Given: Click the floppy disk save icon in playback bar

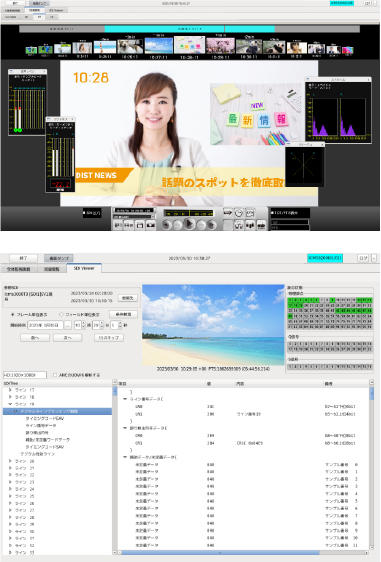Looking at the screenshot, I should click(x=140, y=225).
